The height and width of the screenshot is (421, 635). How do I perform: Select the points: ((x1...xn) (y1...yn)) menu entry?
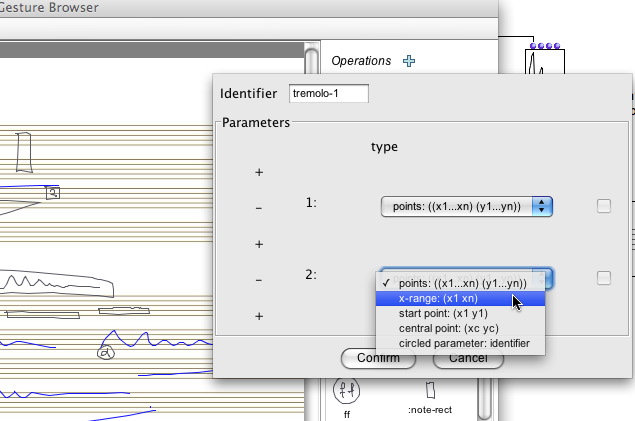coord(460,283)
